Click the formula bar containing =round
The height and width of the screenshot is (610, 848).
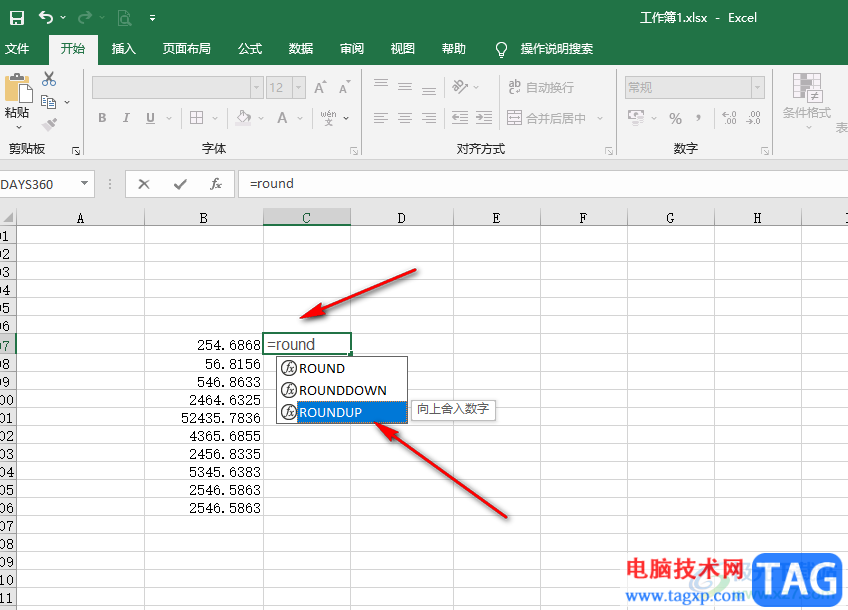tap(542, 184)
